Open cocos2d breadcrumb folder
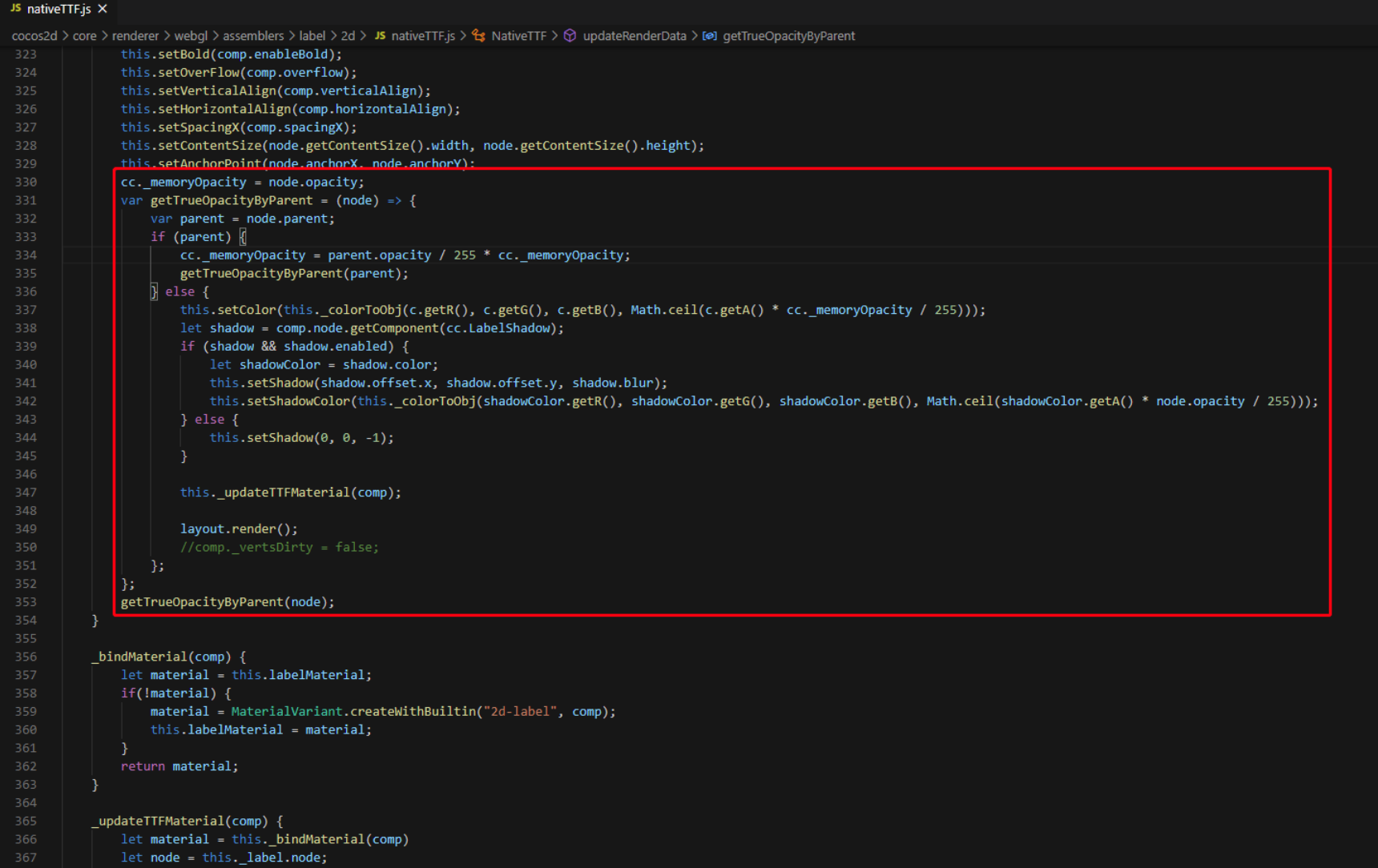The image size is (1378, 868). point(34,36)
